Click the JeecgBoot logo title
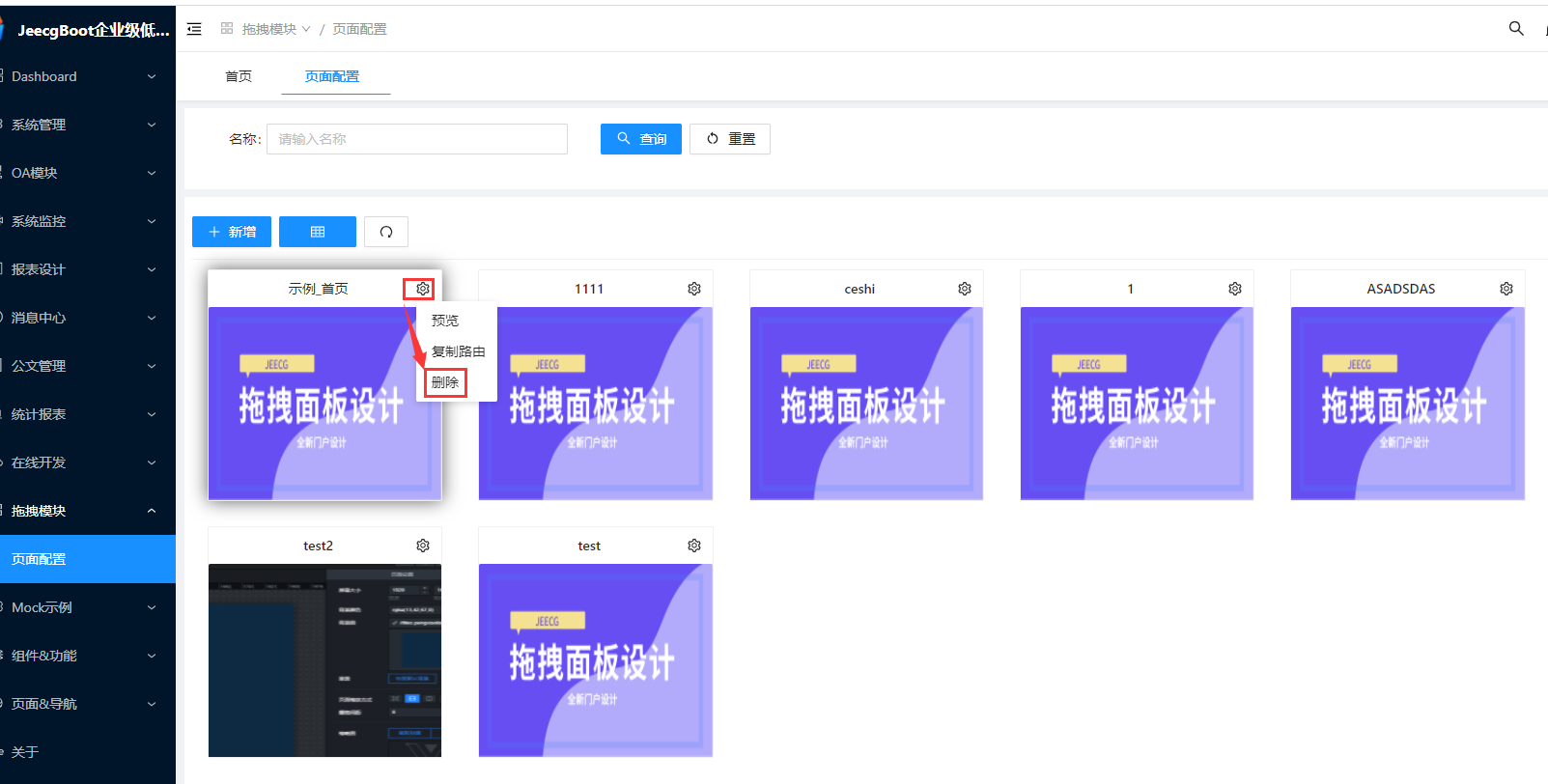This screenshot has width=1548, height=784. [93, 30]
